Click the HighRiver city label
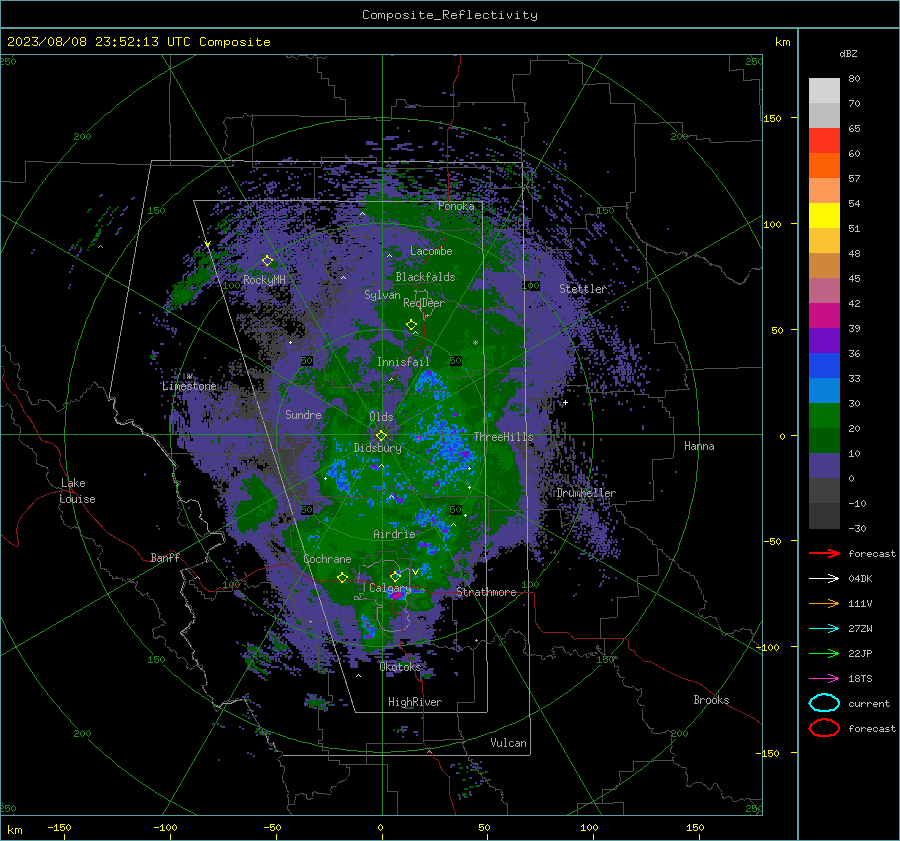 pos(415,702)
